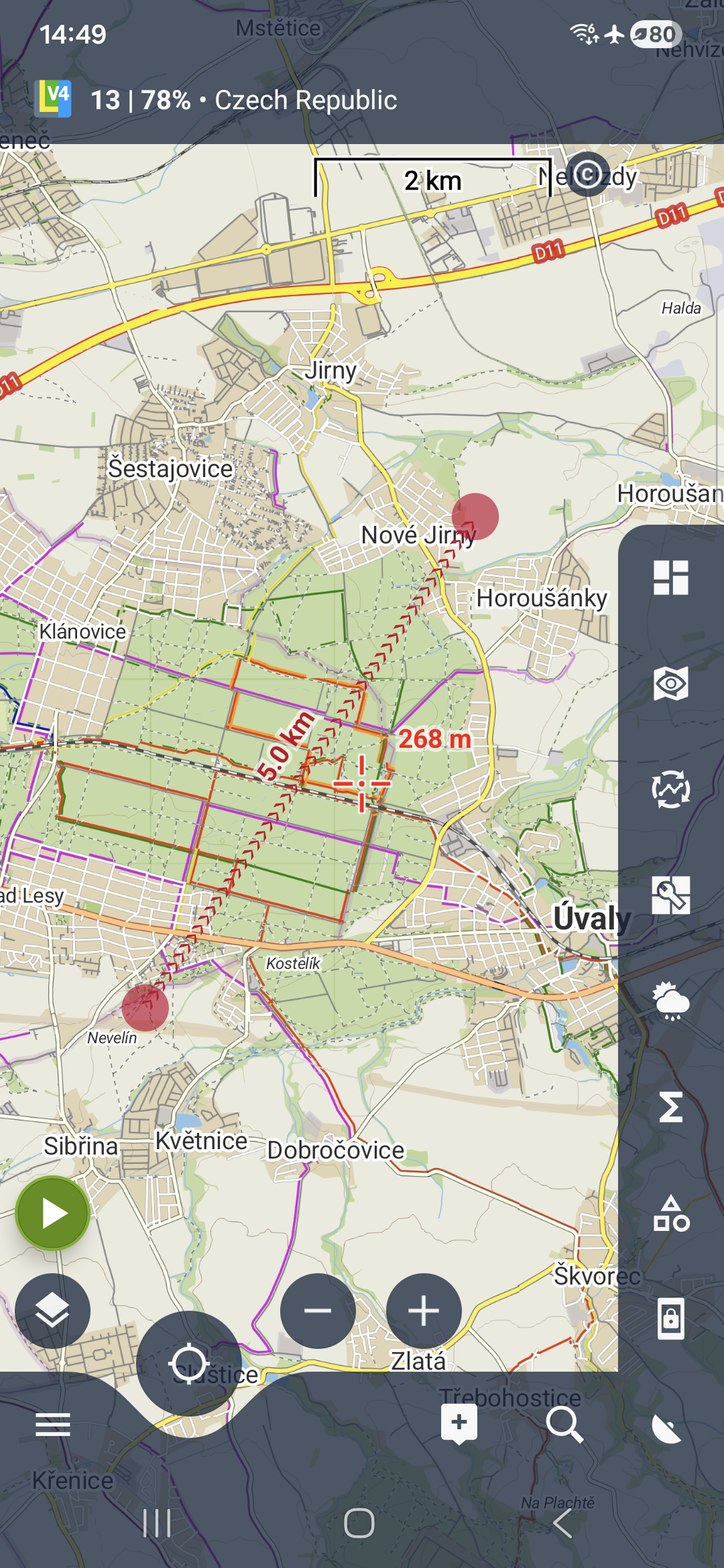Tap the Android back navigation button
Viewport: 724px width, 1568px height.
[x=563, y=1523]
